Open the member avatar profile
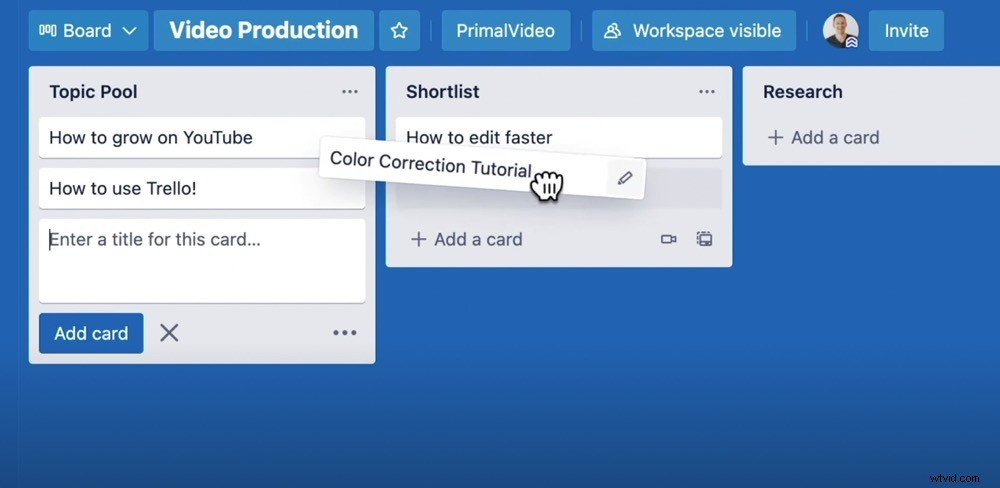This screenshot has width=1000, height=488. coord(840,31)
